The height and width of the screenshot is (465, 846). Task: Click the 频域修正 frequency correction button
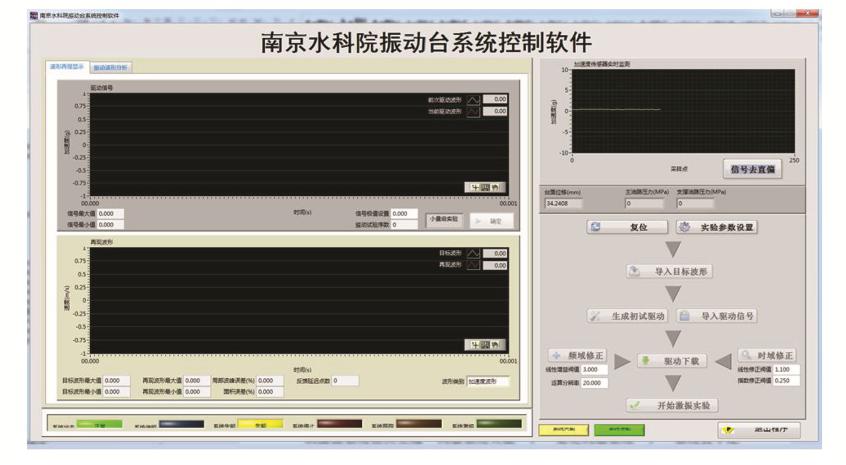577,355
